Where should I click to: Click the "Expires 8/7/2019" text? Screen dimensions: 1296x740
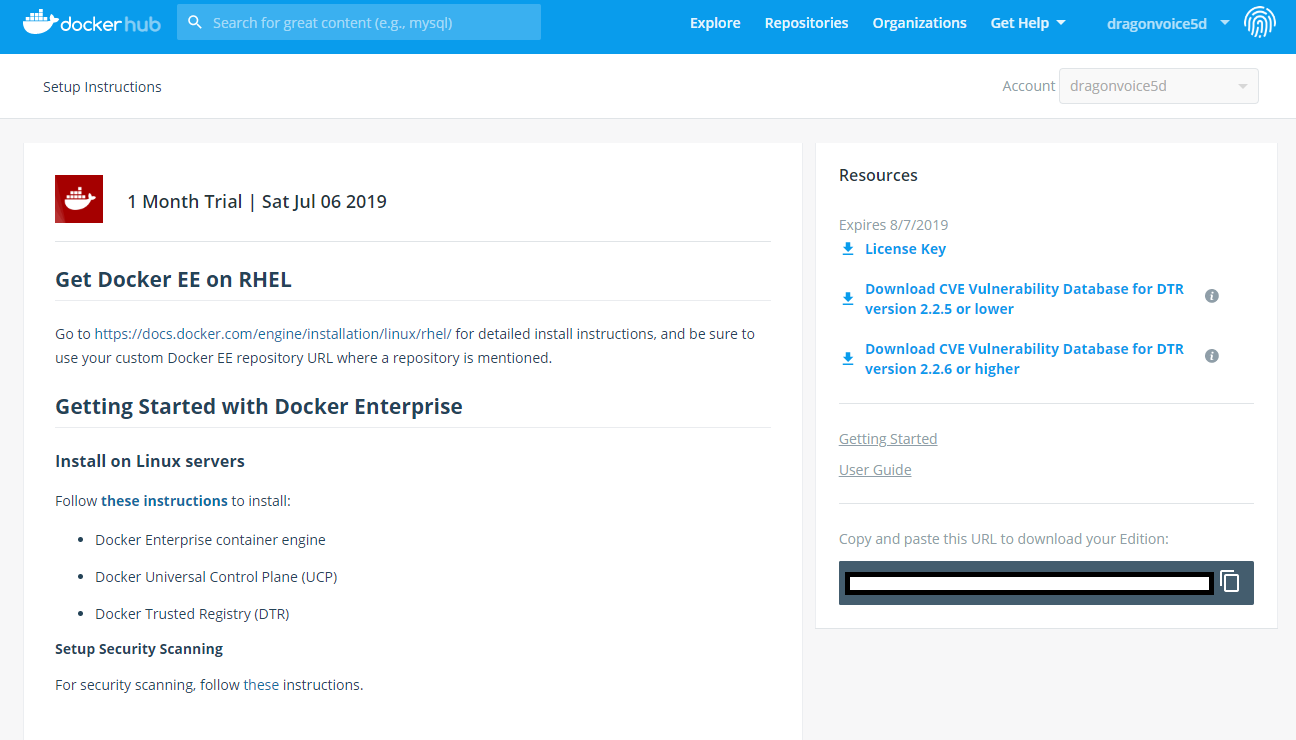click(893, 225)
